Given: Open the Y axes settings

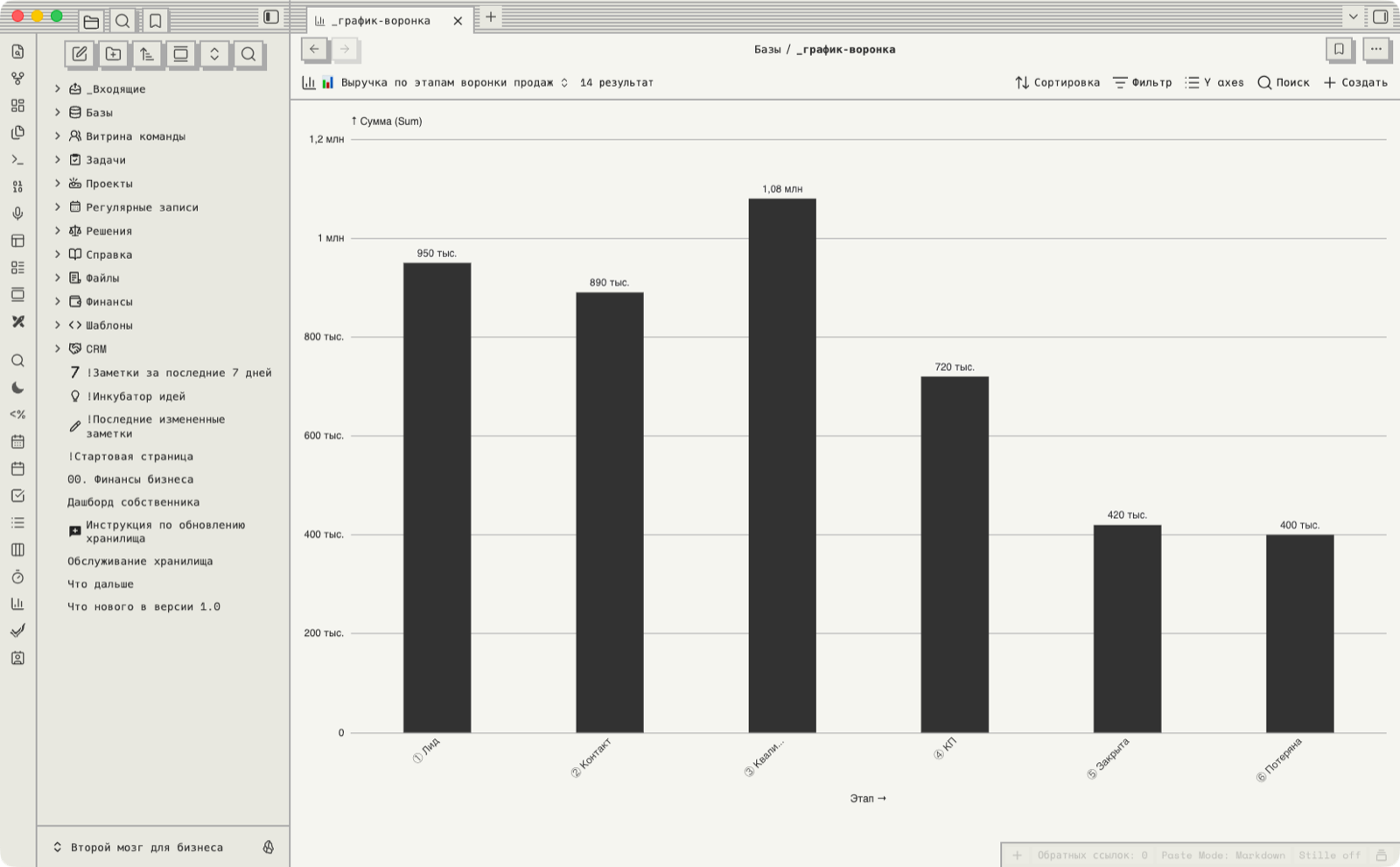Looking at the screenshot, I should 1214,82.
